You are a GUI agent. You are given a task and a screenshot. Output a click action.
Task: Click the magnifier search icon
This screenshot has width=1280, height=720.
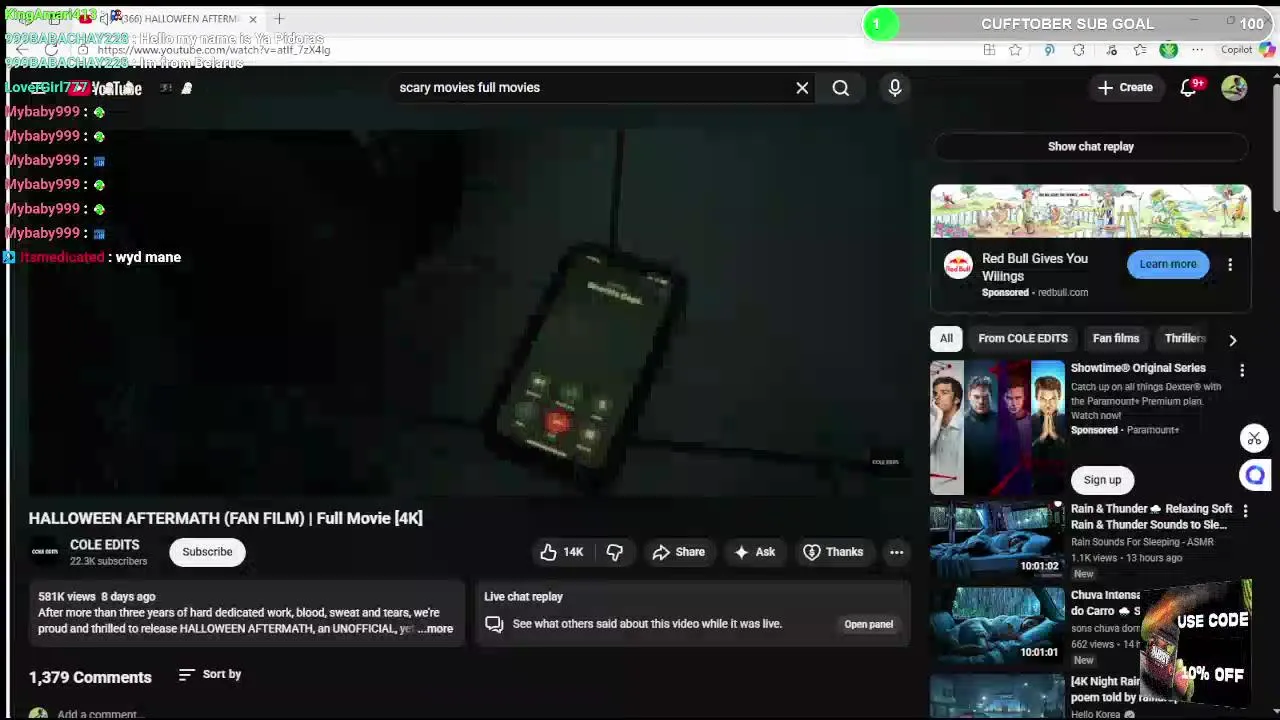point(841,88)
